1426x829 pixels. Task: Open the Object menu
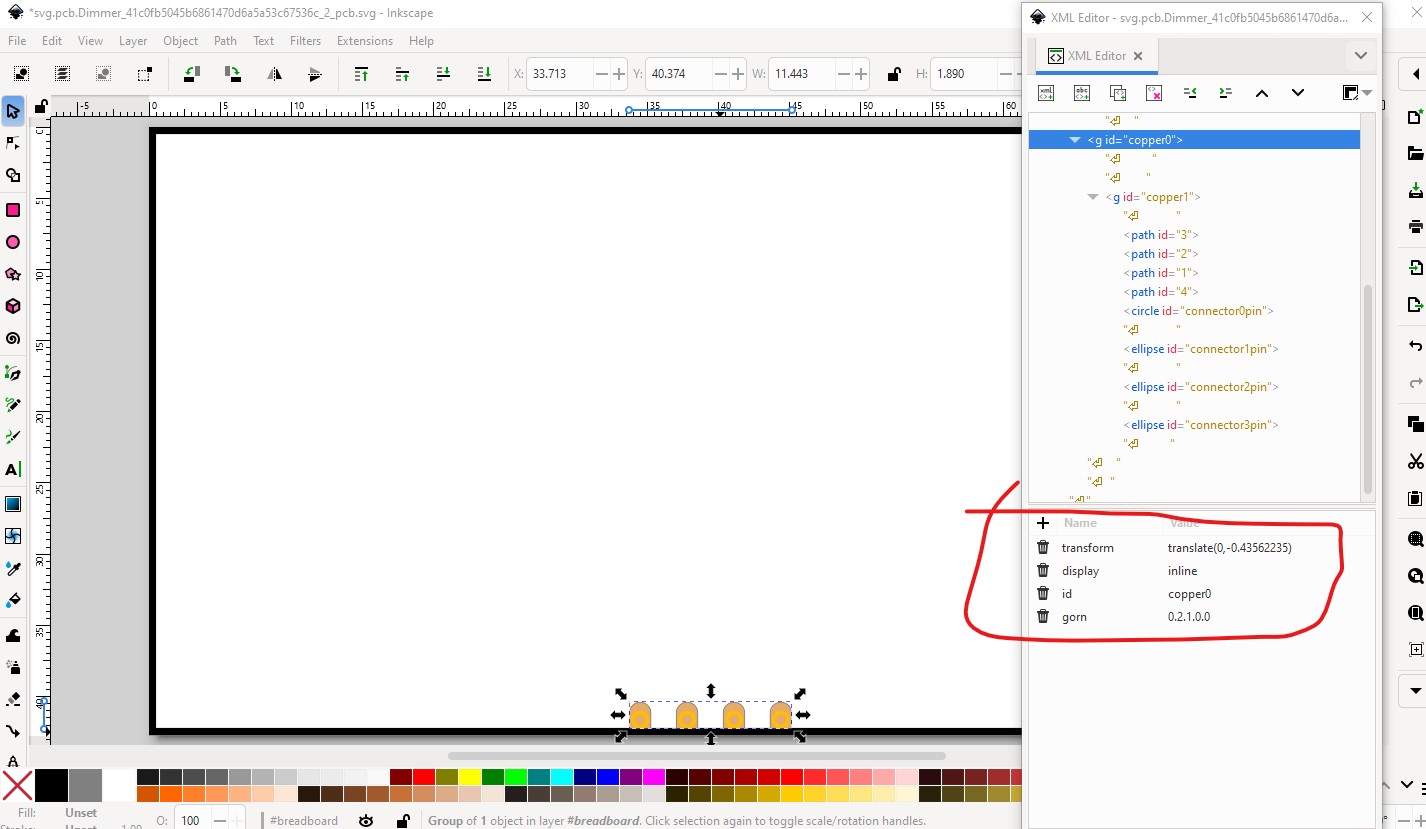[181, 41]
